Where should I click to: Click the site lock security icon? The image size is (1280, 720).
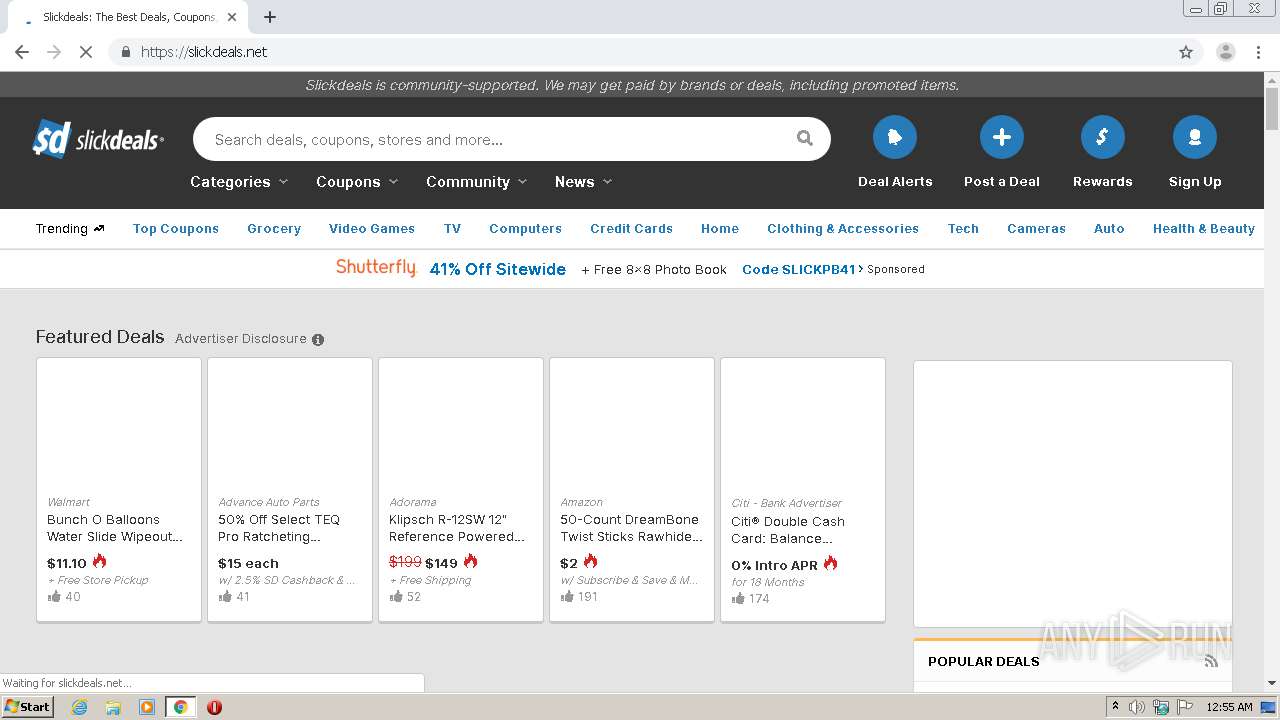(125, 52)
